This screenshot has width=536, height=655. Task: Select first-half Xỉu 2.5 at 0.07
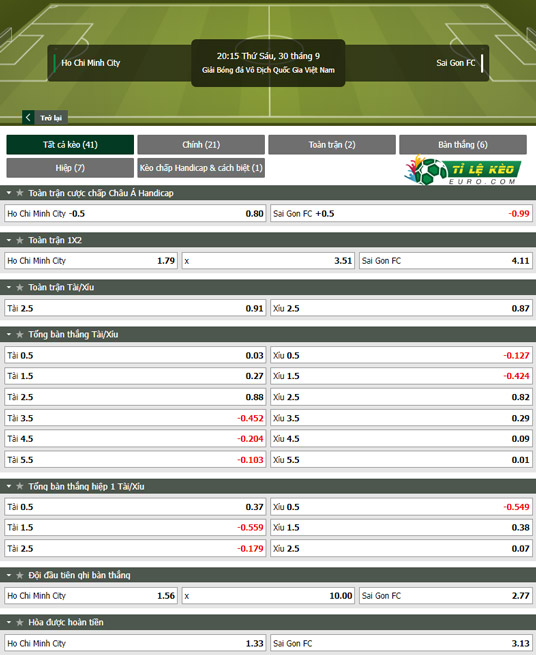[x=401, y=548]
